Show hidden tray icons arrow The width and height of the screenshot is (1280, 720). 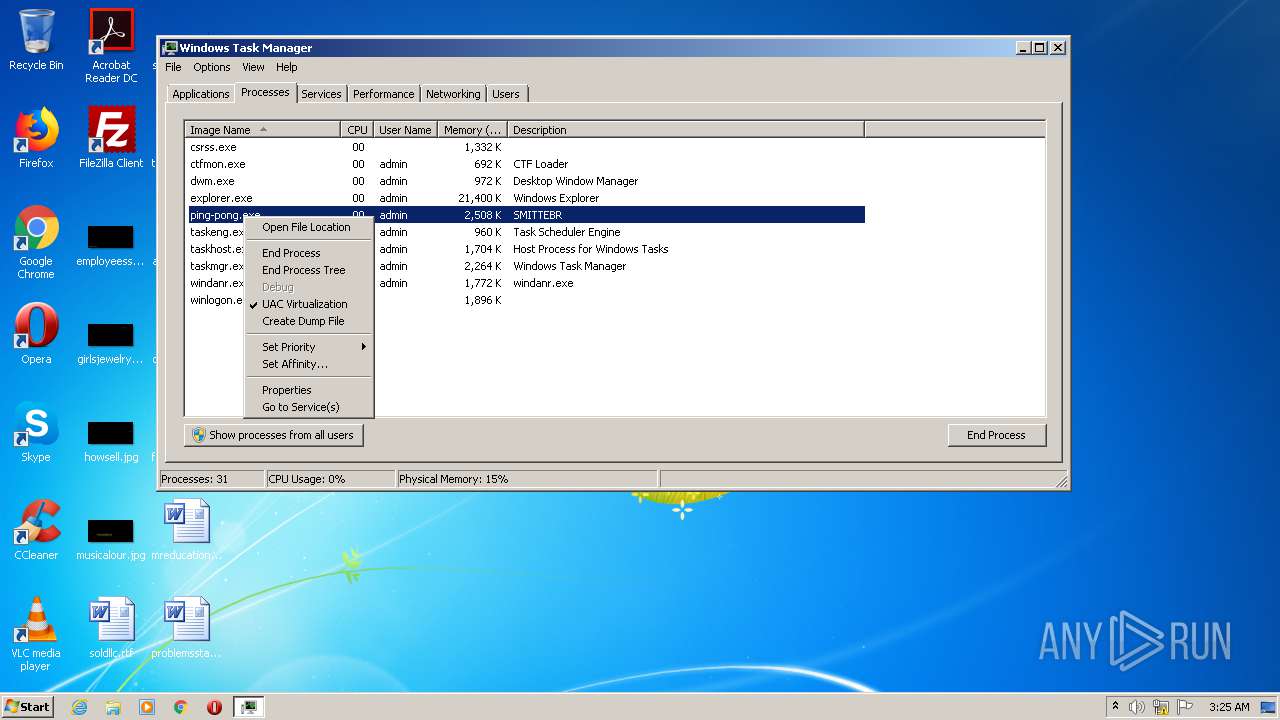1115,707
